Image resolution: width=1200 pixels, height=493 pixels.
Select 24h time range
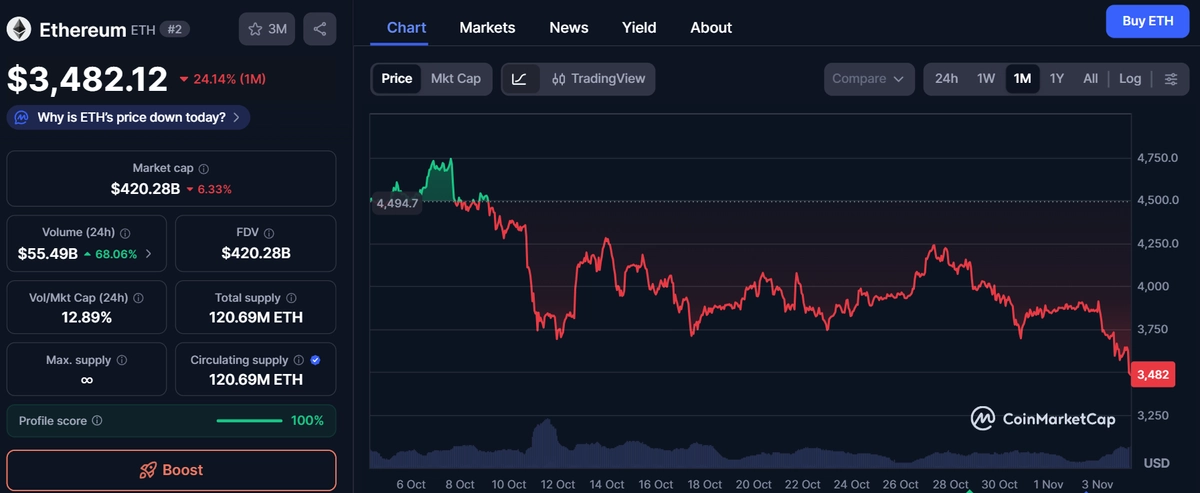click(x=947, y=79)
